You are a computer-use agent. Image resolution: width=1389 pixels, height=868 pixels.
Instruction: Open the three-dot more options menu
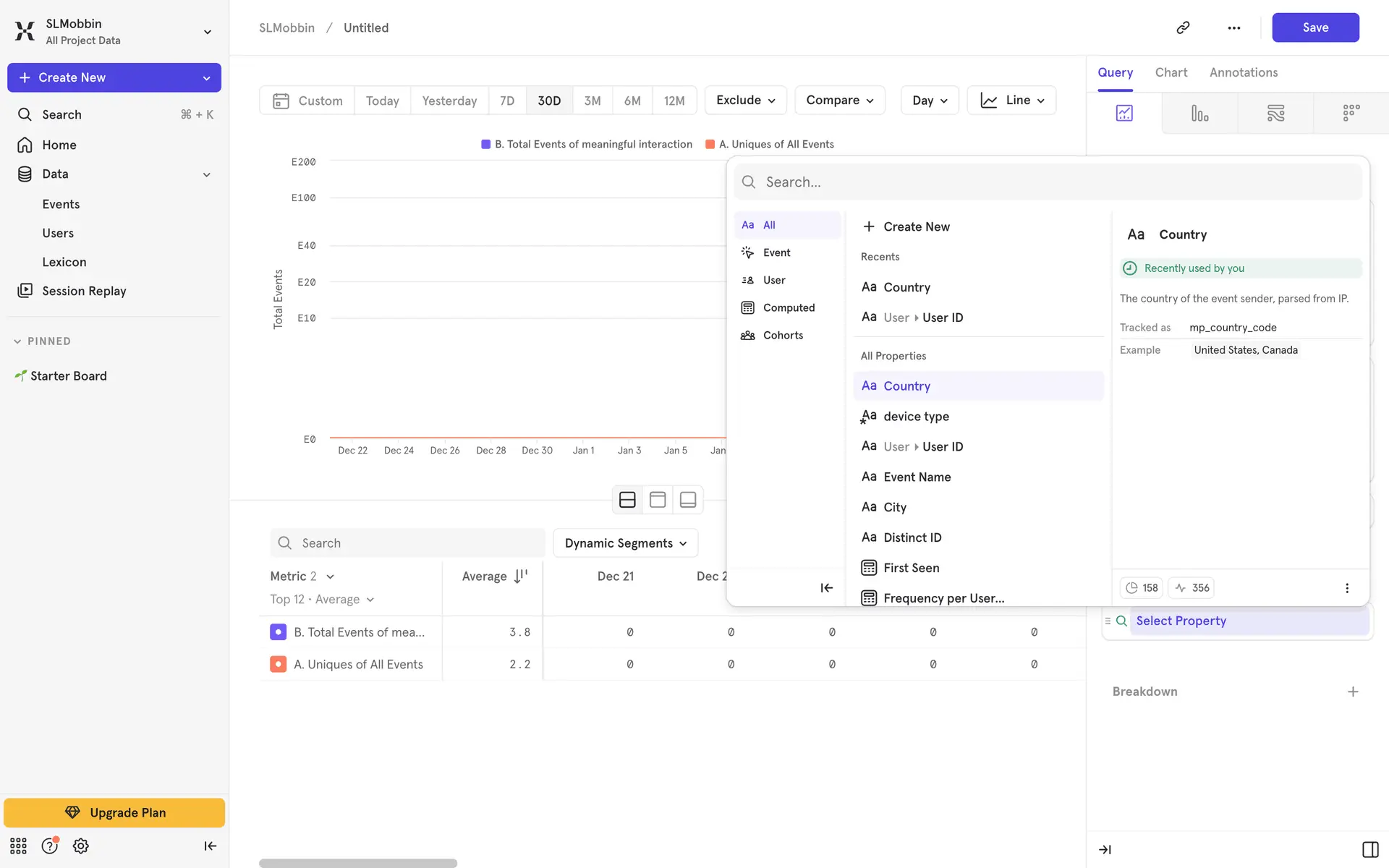pos(1233,27)
